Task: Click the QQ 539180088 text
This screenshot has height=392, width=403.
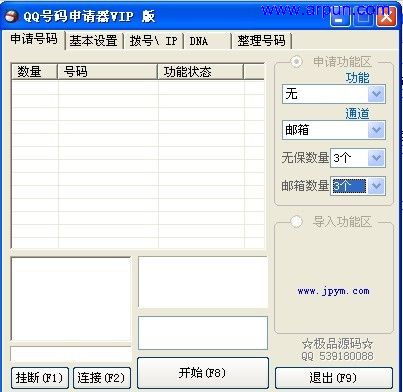Action: pos(337,356)
